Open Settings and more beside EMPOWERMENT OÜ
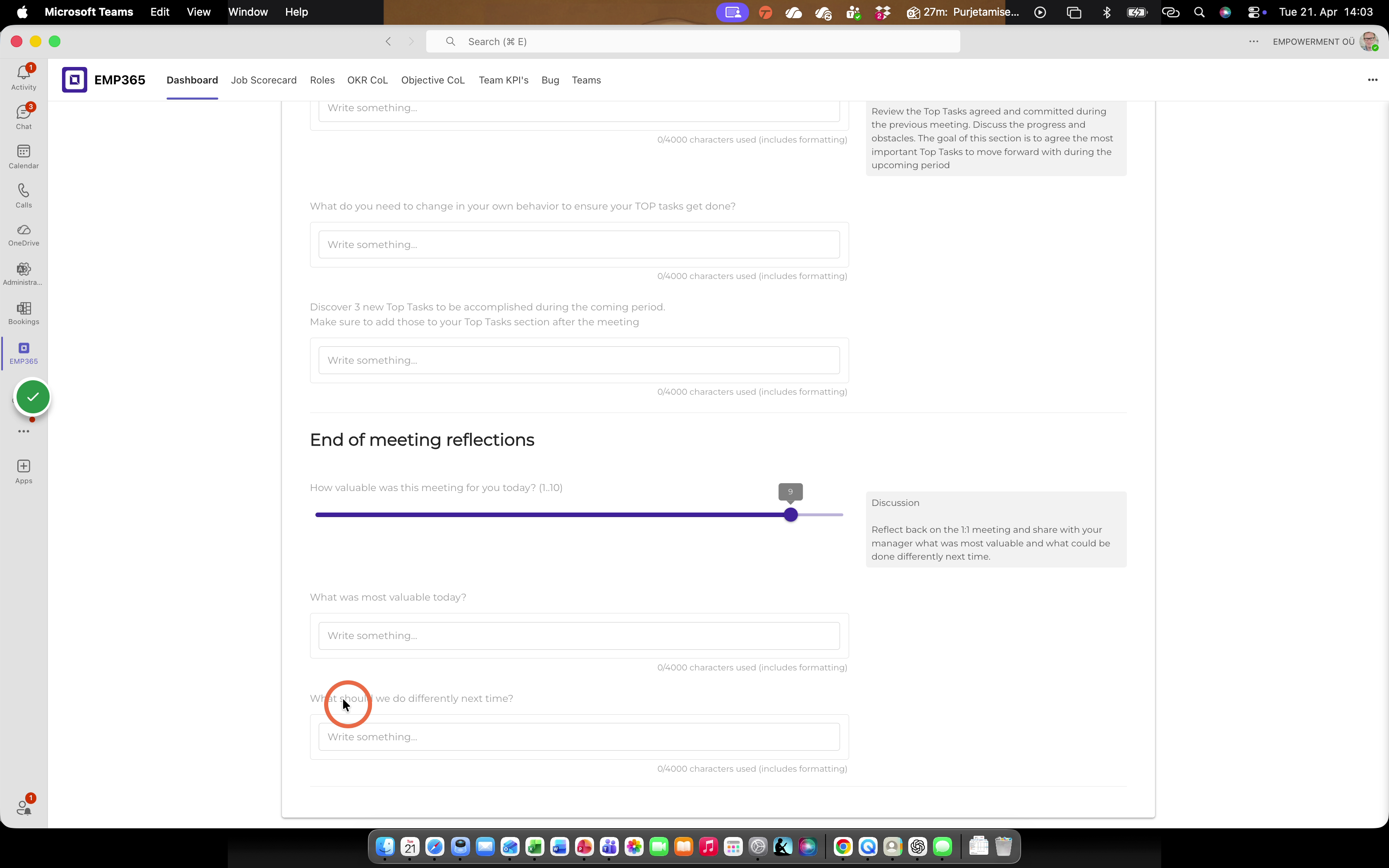Screen dimensions: 1389x868 (1253, 41)
